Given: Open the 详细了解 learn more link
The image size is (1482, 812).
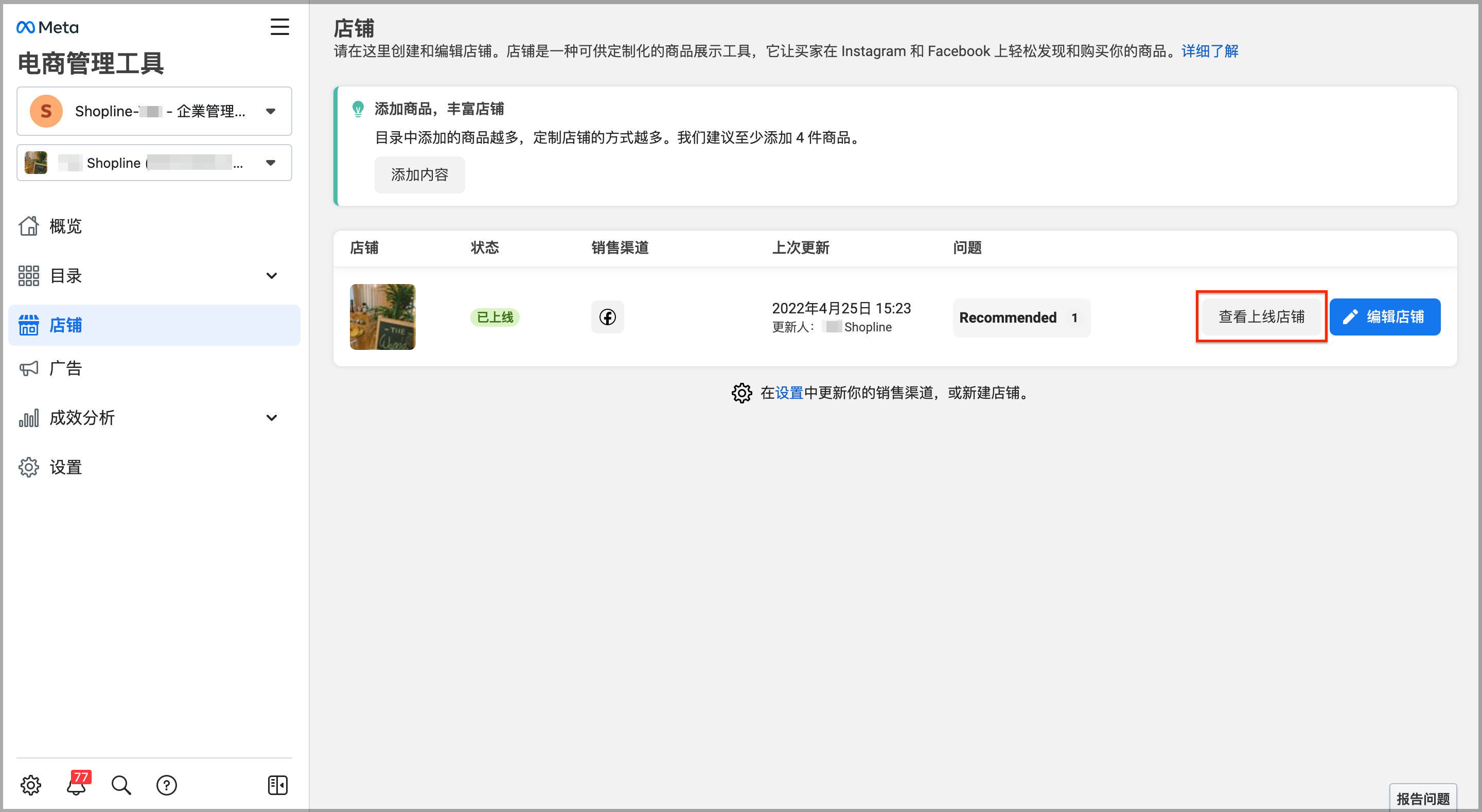Looking at the screenshot, I should (1210, 51).
